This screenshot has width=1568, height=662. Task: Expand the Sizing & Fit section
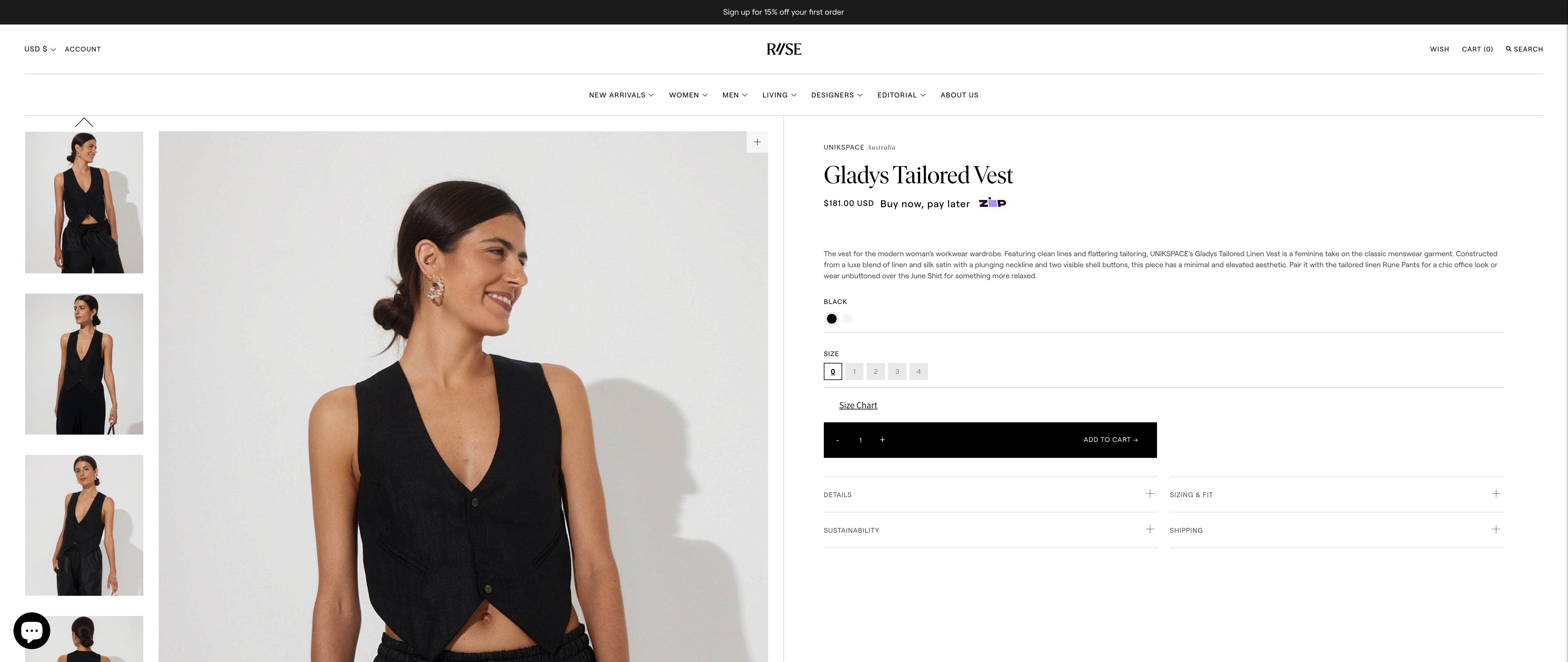point(1336,495)
